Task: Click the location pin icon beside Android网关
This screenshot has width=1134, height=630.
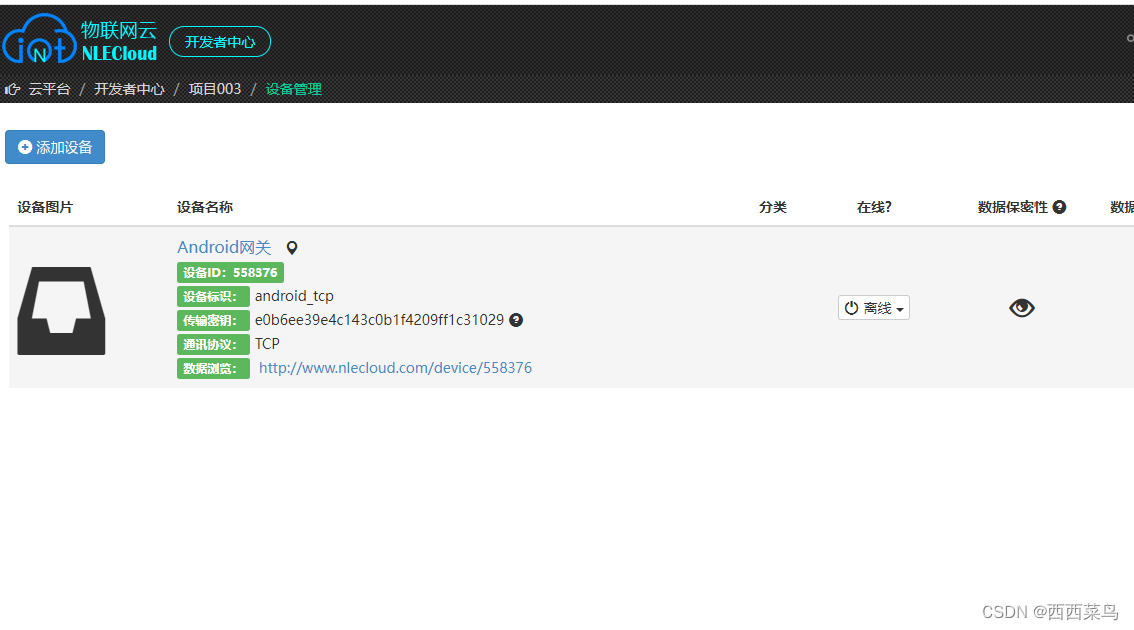Action: (x=292, y=248)
